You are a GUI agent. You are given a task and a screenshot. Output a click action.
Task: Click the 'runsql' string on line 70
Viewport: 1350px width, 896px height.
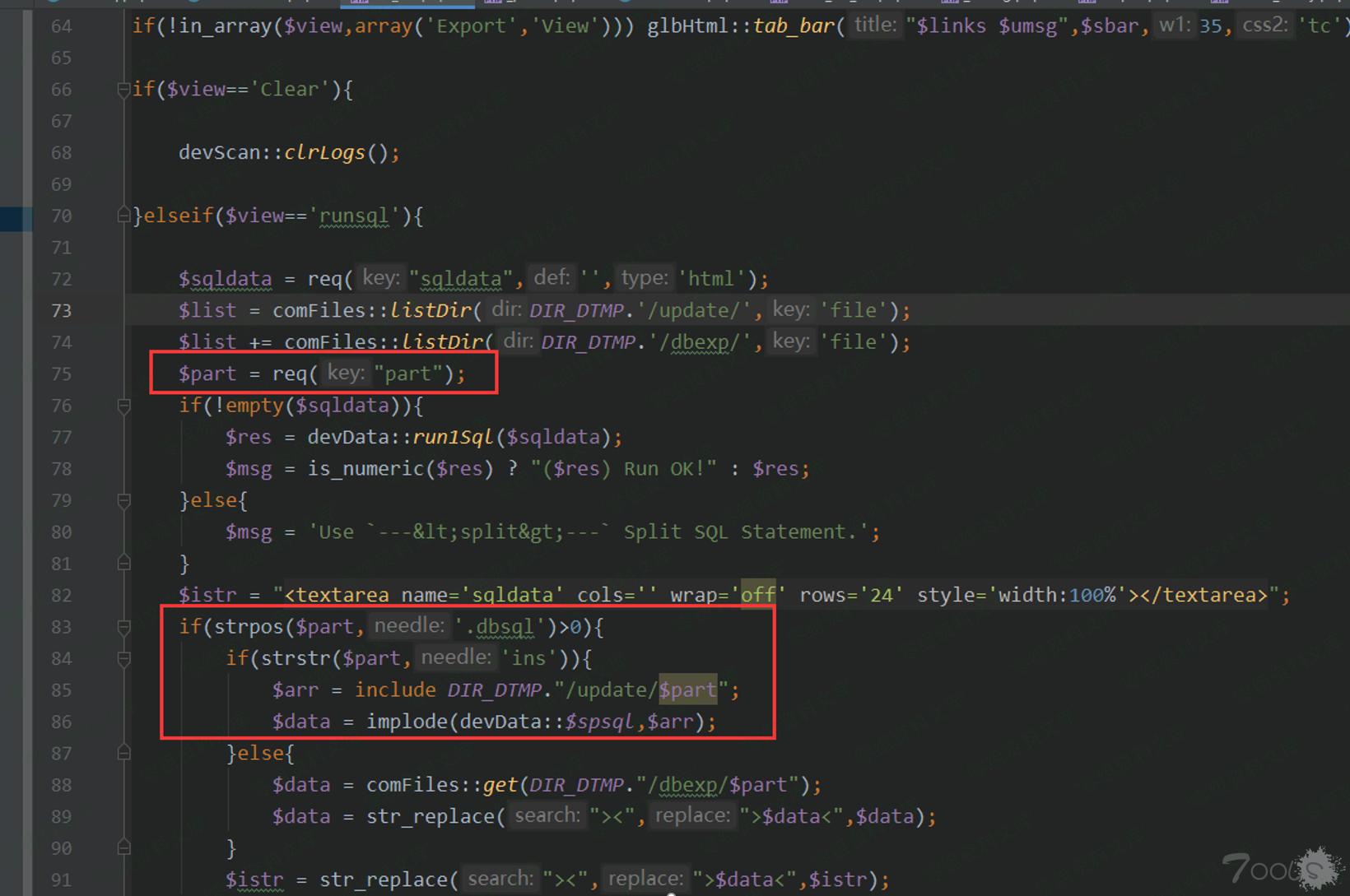(354, 216)
